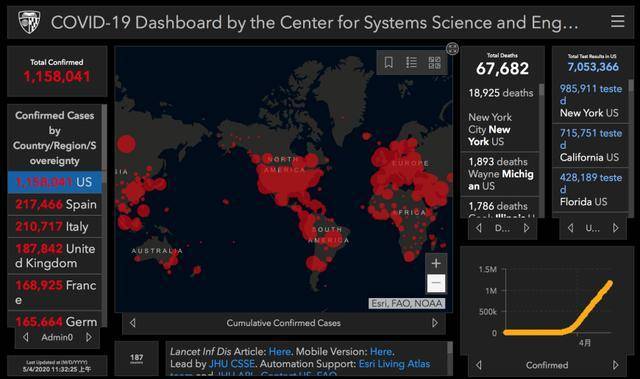Open the Esri Living Atlas link
The width and height of the screenshot is (640, 379).
(x=394, y=363)
